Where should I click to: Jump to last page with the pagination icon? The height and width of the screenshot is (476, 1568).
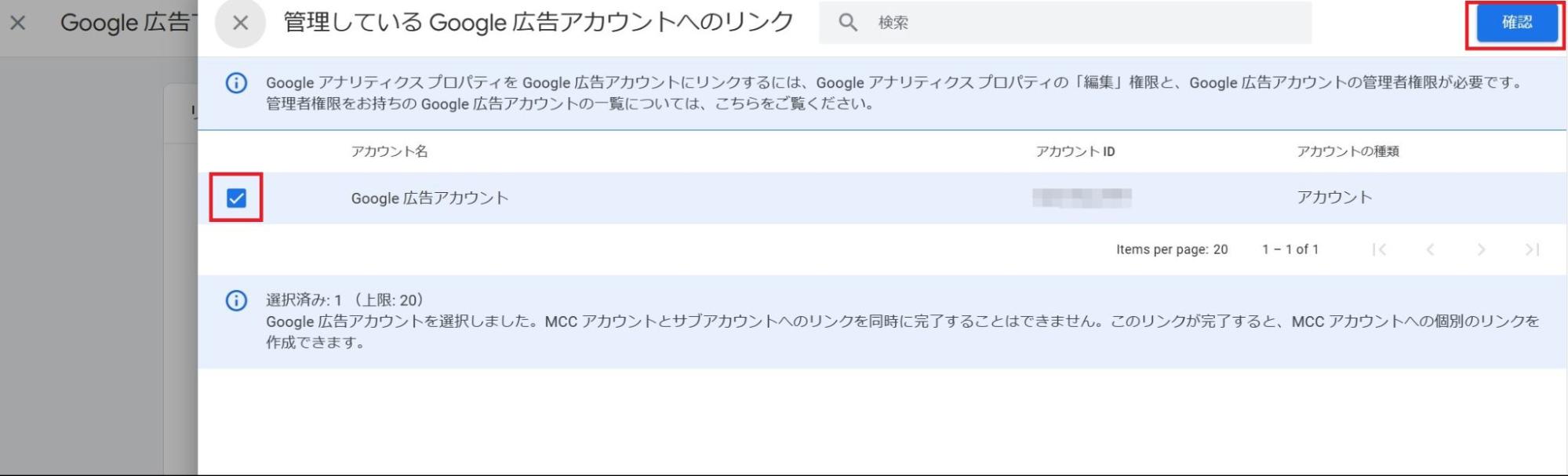(x=1533, y=249)
